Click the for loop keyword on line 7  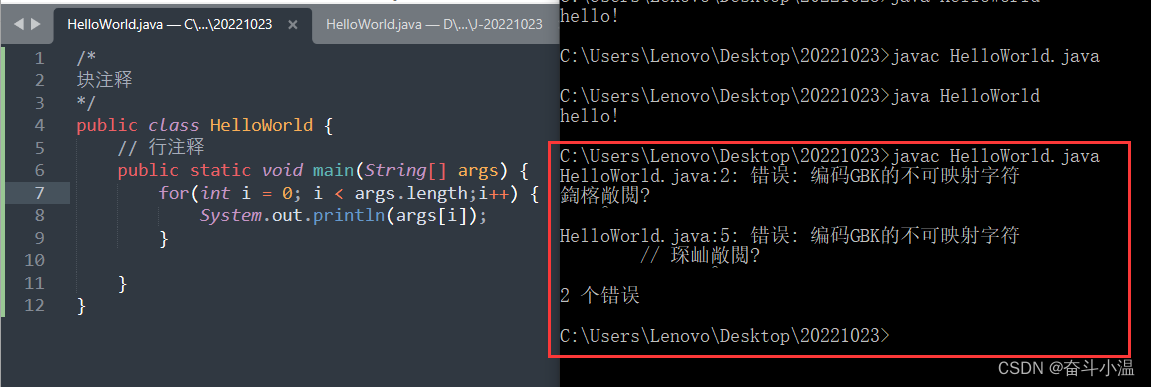coord(173,192)
